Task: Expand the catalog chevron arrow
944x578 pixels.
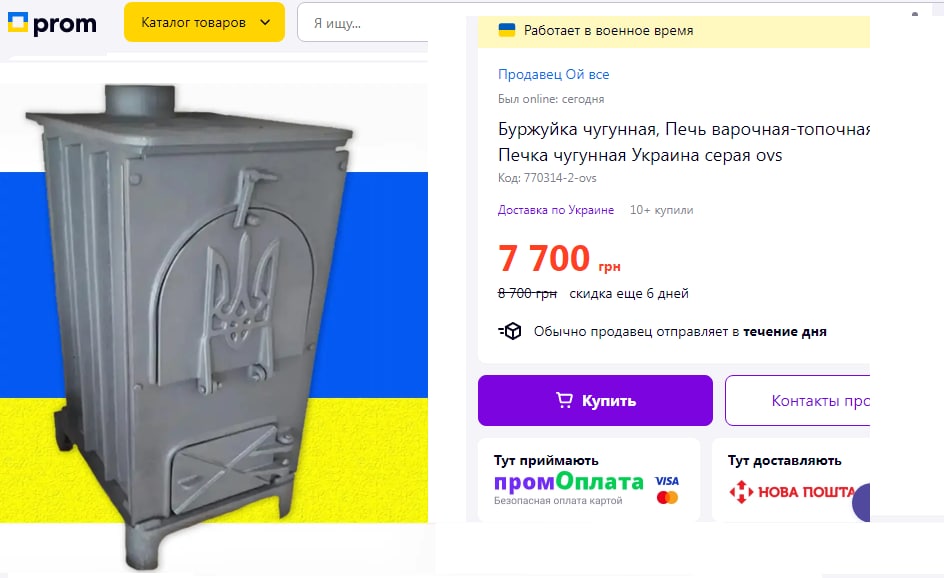Action: click(x=265, y=23)
